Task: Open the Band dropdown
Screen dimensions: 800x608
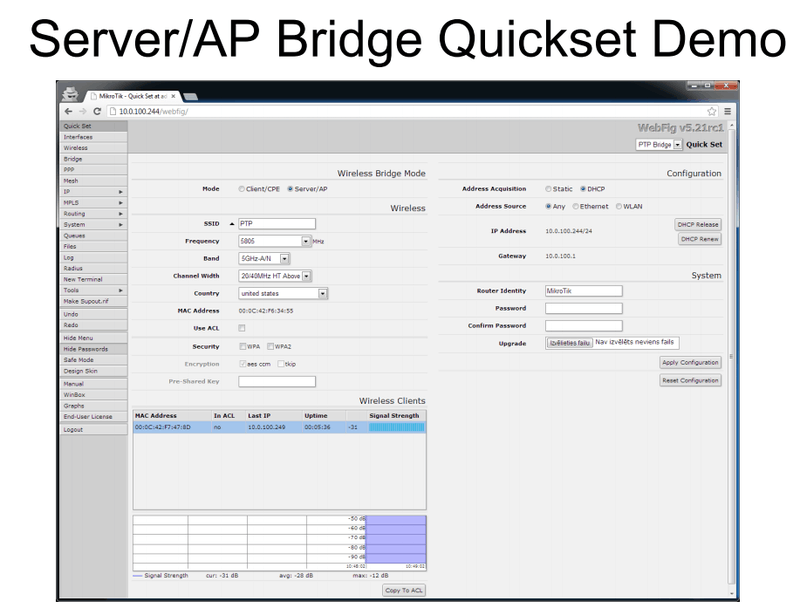Action: 285,259
